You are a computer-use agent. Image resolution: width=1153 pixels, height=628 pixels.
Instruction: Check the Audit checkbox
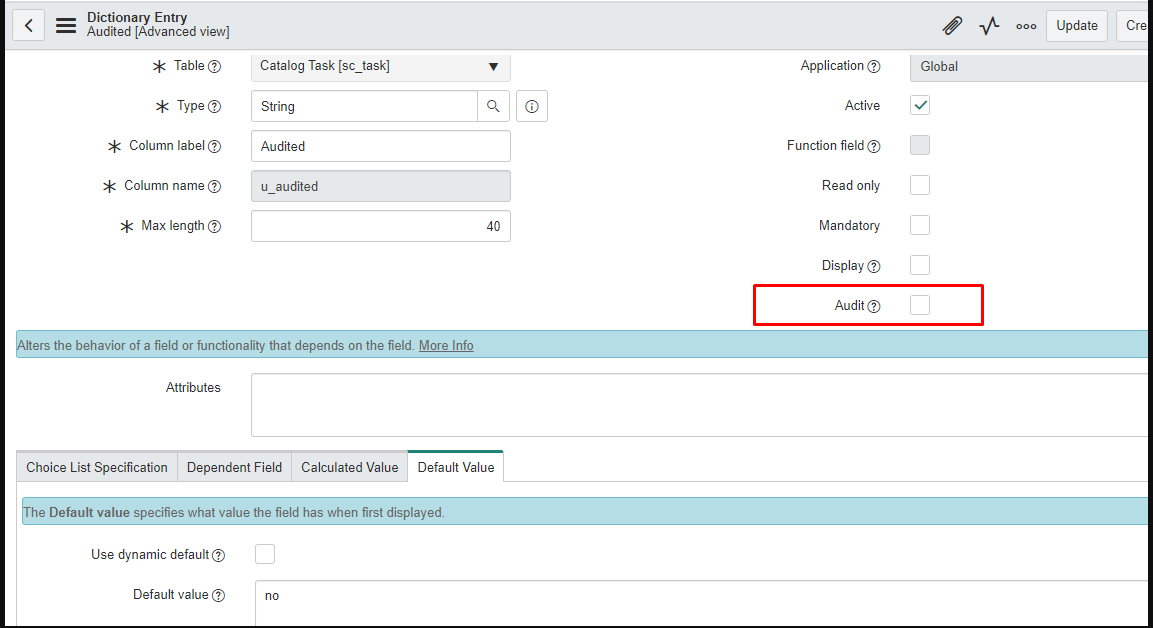click(920, 304)
